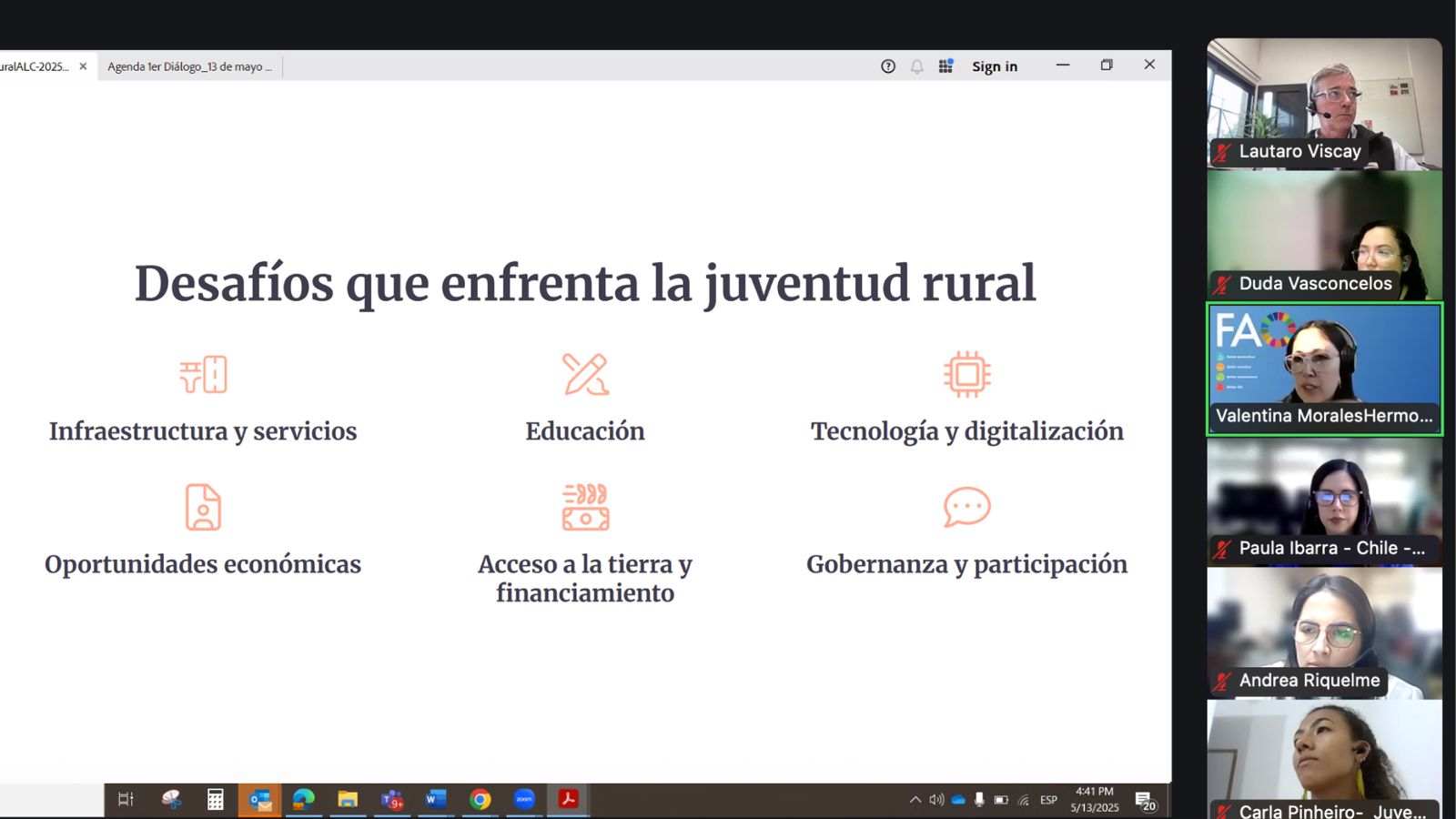Launch Google Chrome from taskbar

(480, 799)
